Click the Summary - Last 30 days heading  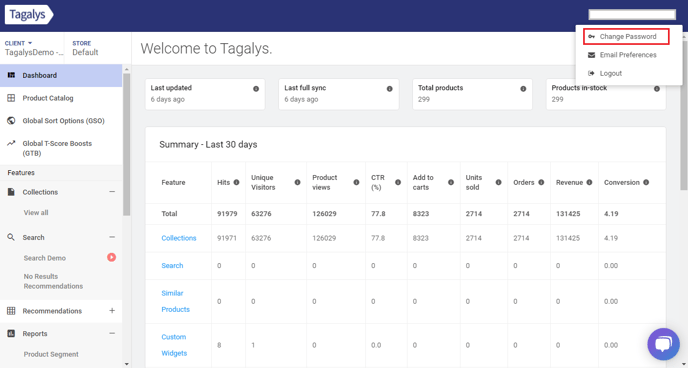(x=208, y=145)
